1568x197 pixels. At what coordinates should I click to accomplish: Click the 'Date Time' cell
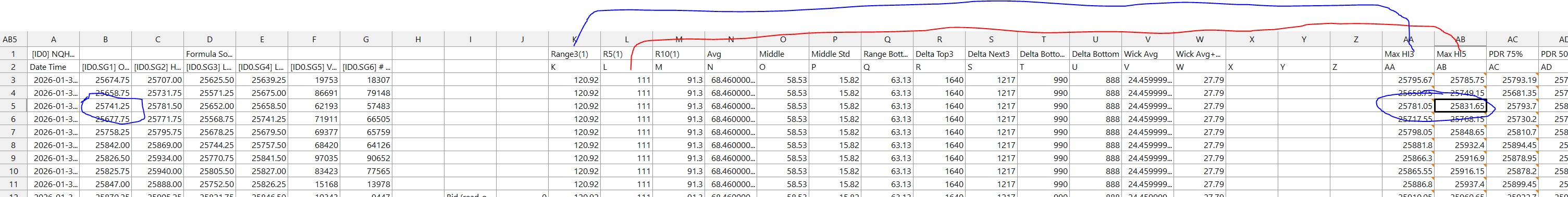[x=54, y=67]
